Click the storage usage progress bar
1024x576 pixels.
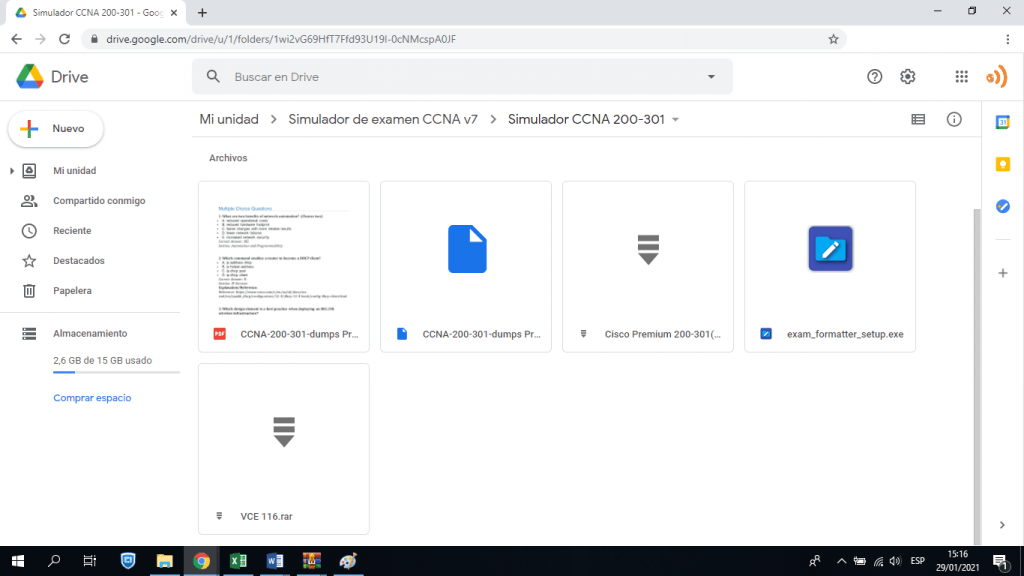[116, 372]
